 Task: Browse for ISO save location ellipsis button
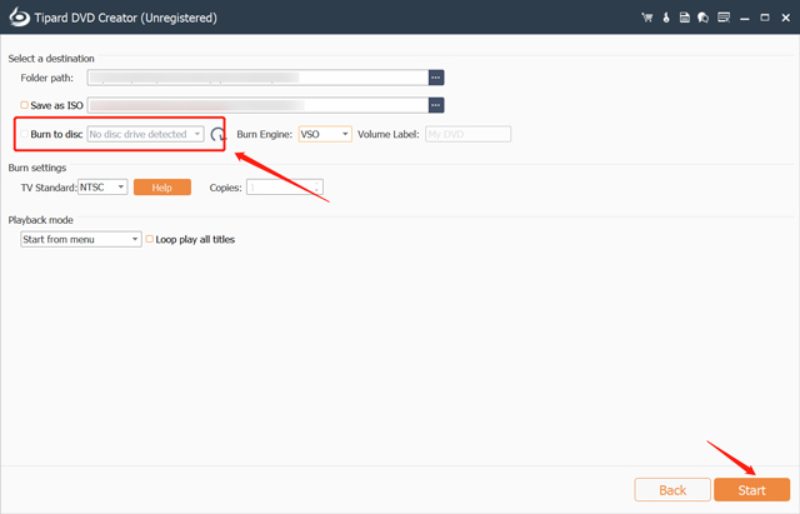[x=436, y=105]
